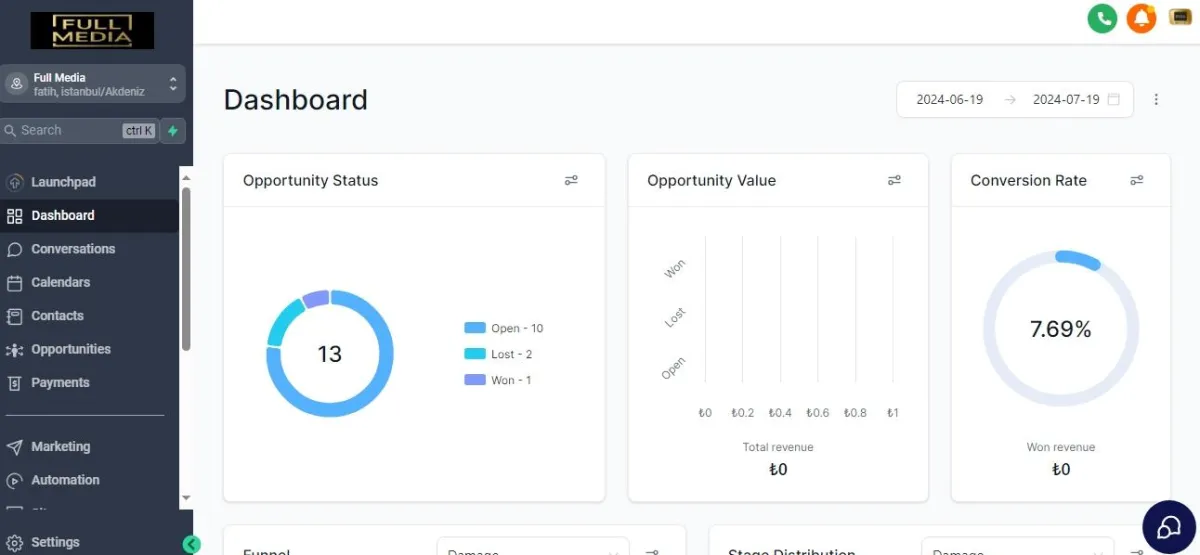This screenshot has width=1200, height=555.
Task: Click the Full Media logo
Action: point(92,30)
